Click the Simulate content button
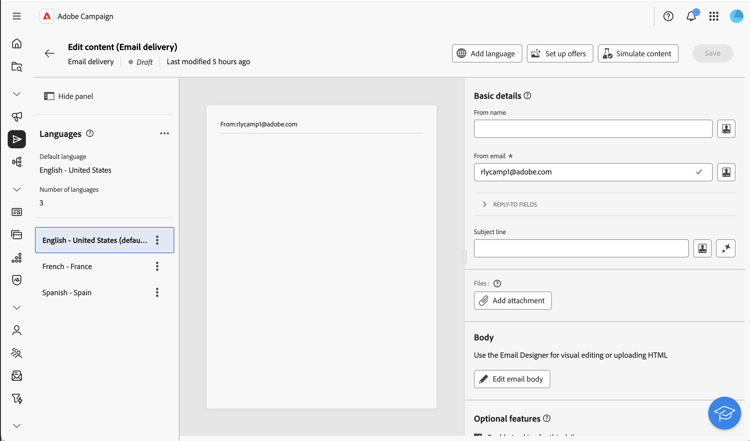Screen dimensions: 750x441 [638, 53]
